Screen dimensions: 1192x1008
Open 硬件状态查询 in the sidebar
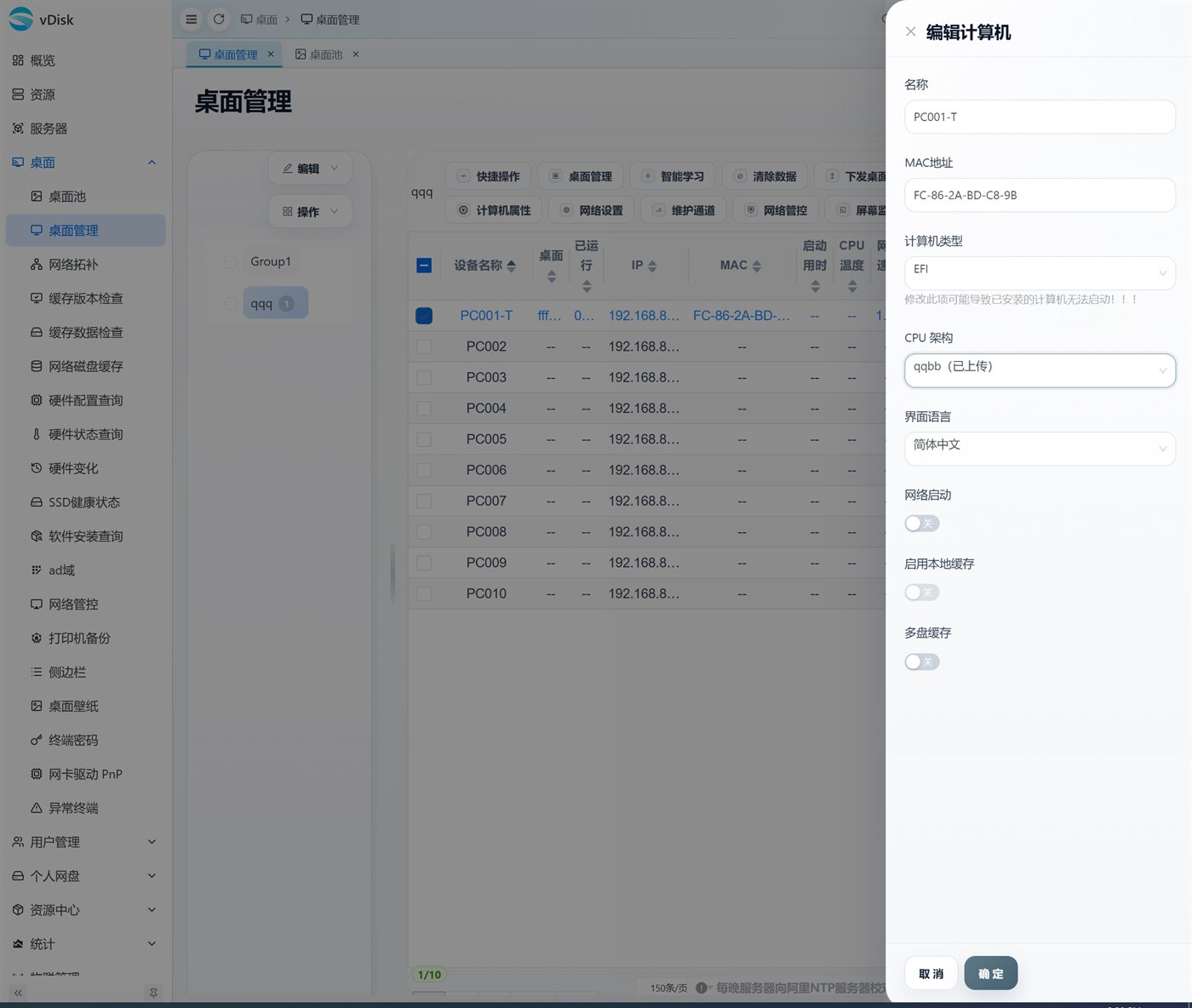pyautogui.click(x=86, y=434)
